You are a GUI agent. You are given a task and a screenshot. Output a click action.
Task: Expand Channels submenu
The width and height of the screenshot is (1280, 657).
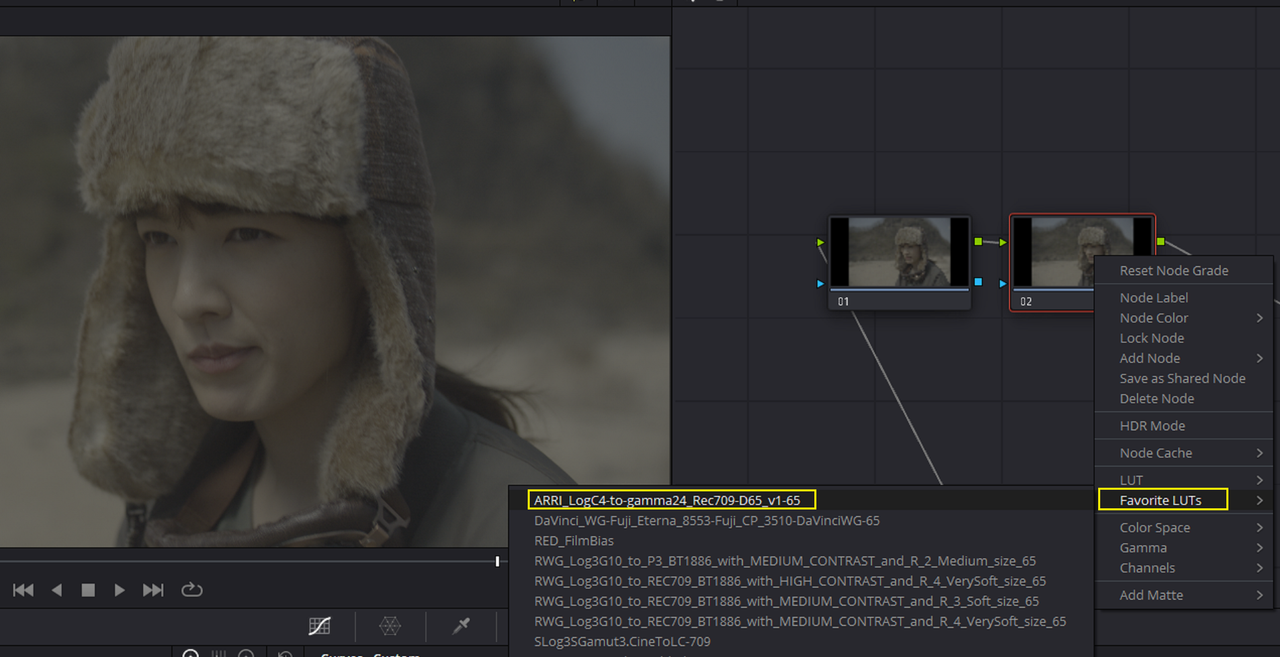[1186, 568]
